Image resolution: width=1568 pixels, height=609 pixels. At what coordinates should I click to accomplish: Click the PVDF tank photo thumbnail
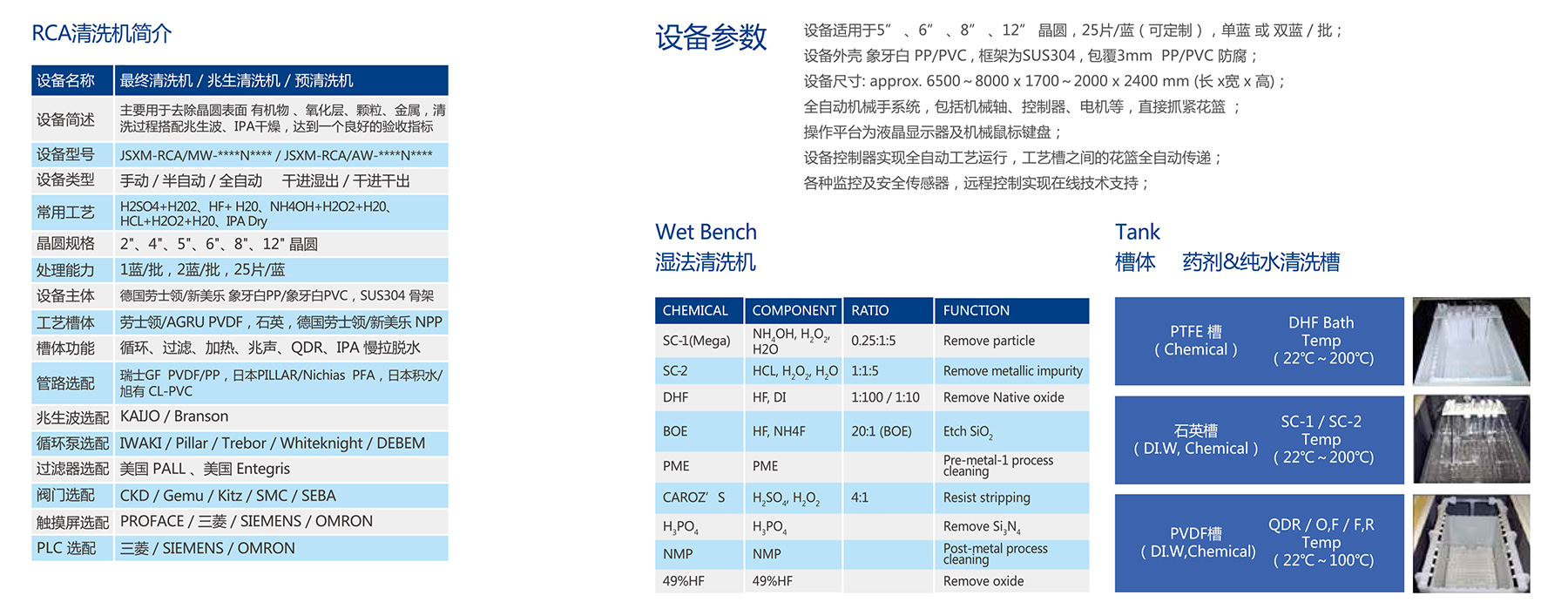tap(1470, 544)
